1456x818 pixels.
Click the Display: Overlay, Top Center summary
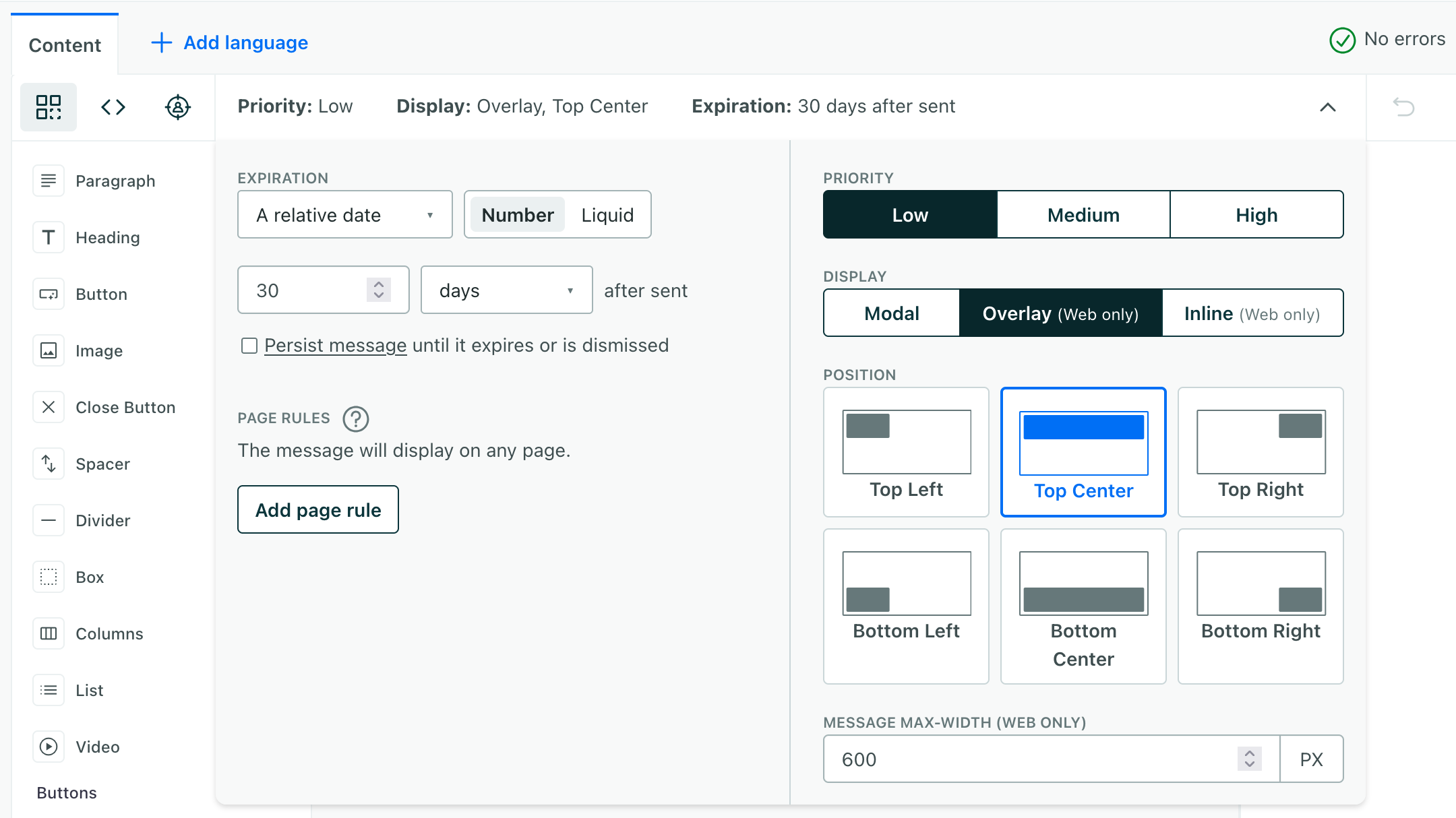(x=522, y=106)
